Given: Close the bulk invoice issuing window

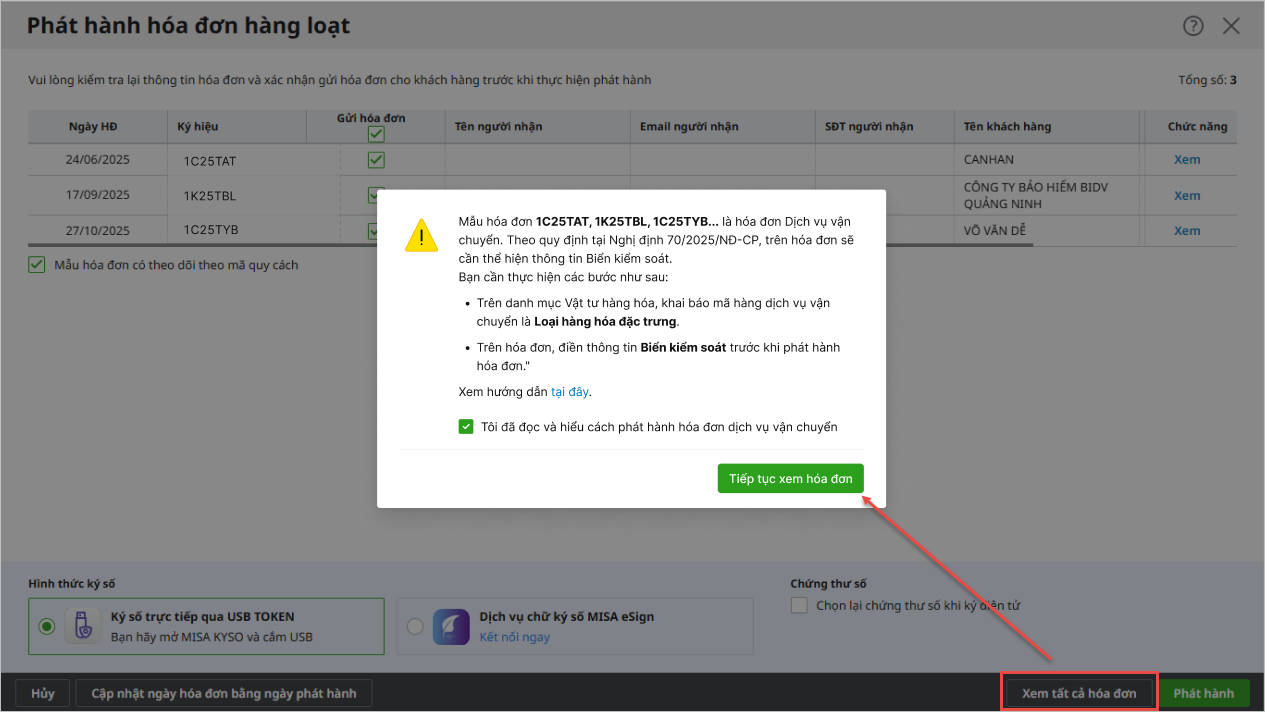Looking at the screenshot, I should click(1231, 26).
